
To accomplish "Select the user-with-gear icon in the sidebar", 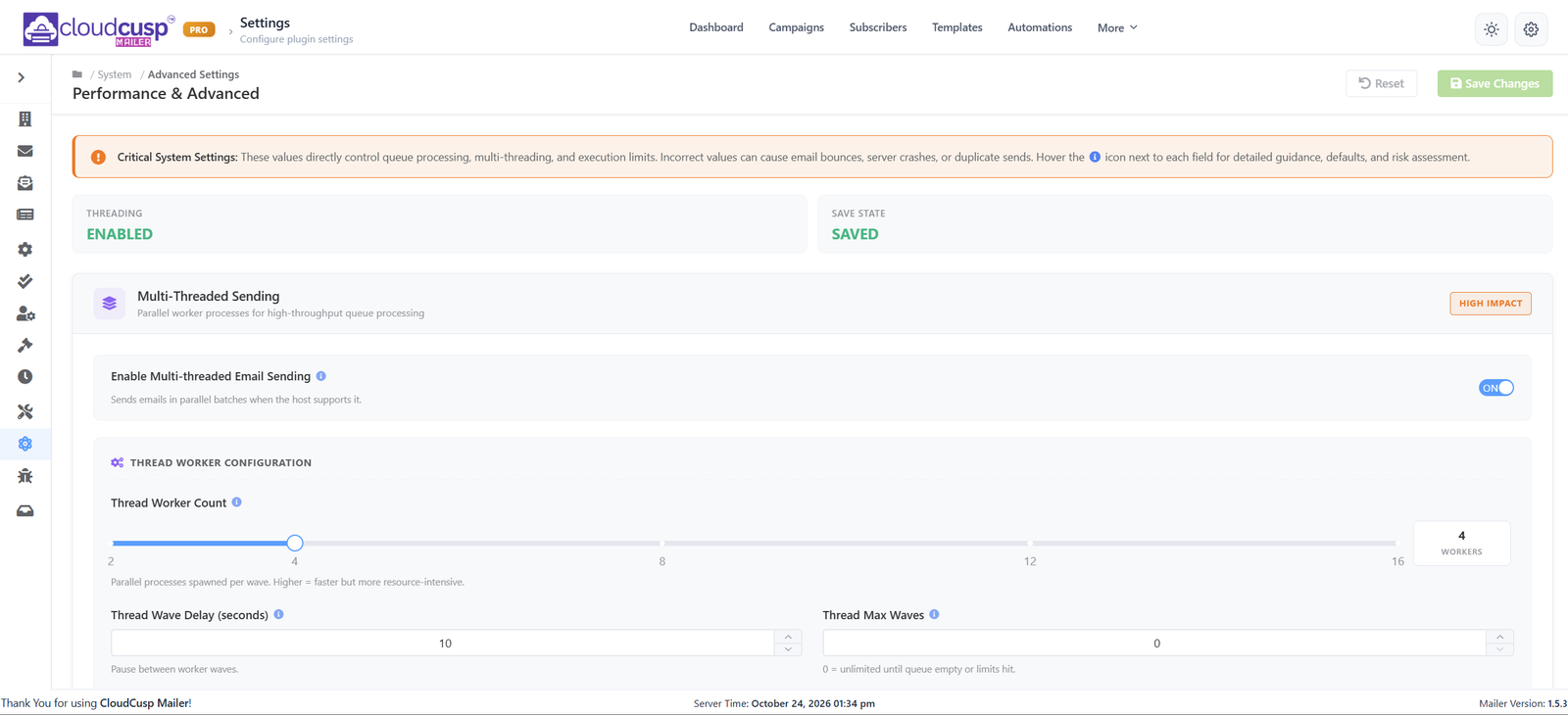I will pyautogui.click(x=25, y=313).
